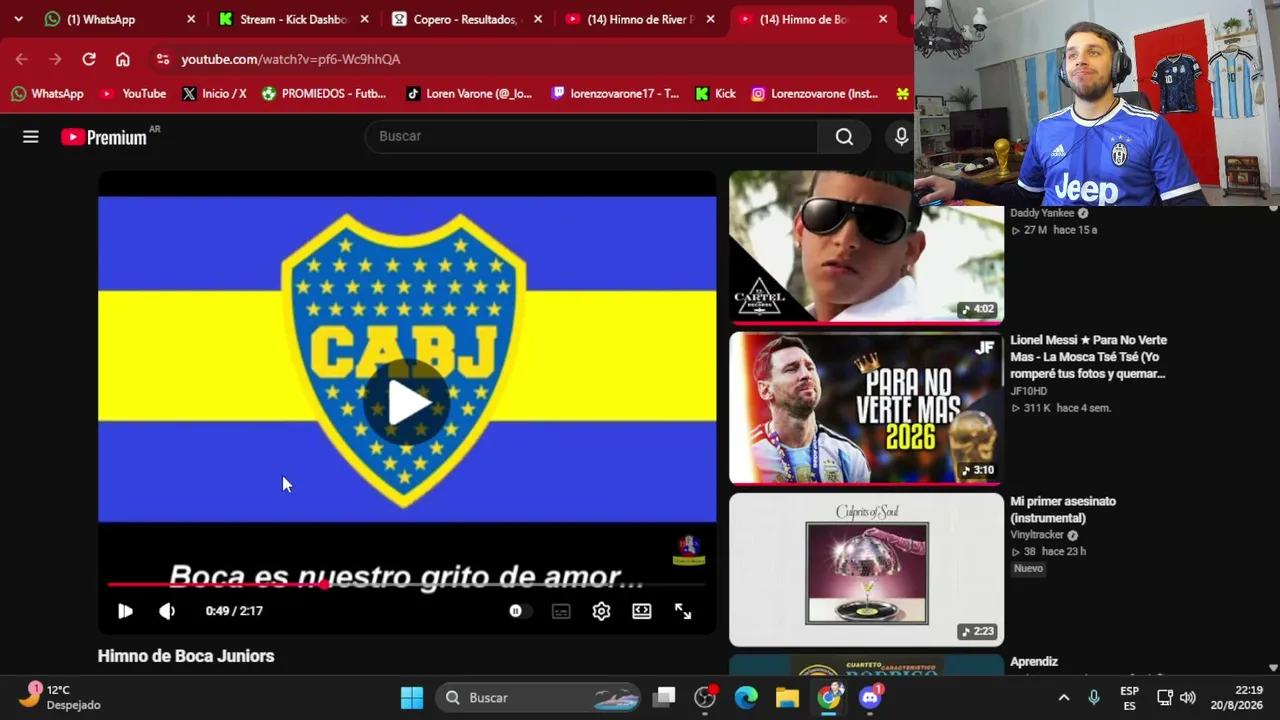Open OBS Studio taskbar icon

pos(705,698)
